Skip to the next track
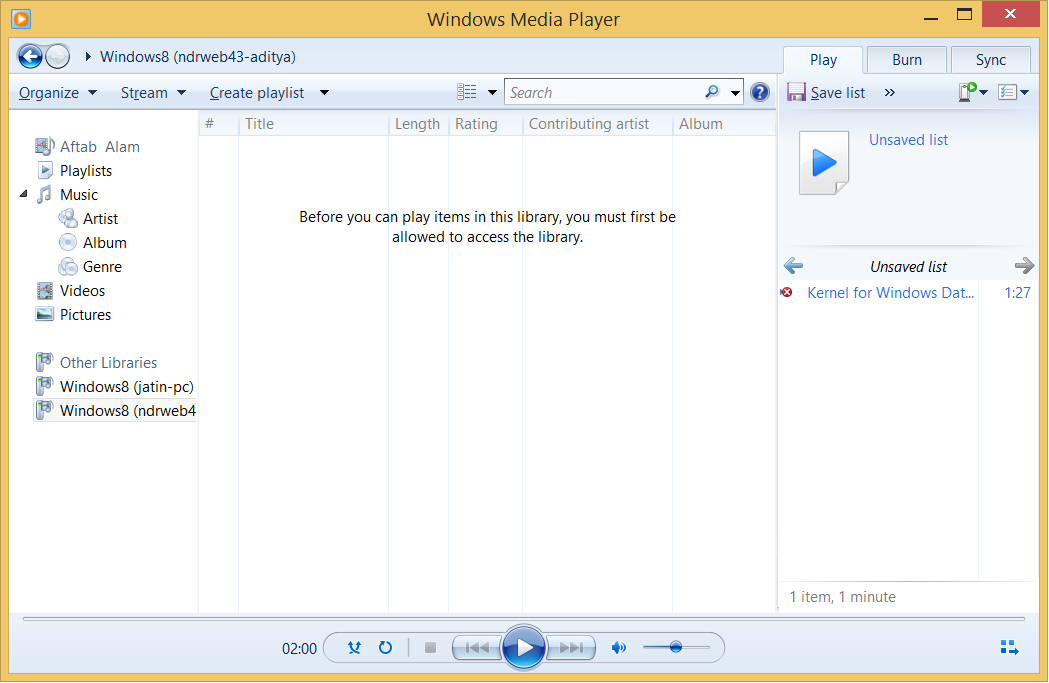Image resolution: width=1049 pixels, height=683 pixels. tap(570, 647)
